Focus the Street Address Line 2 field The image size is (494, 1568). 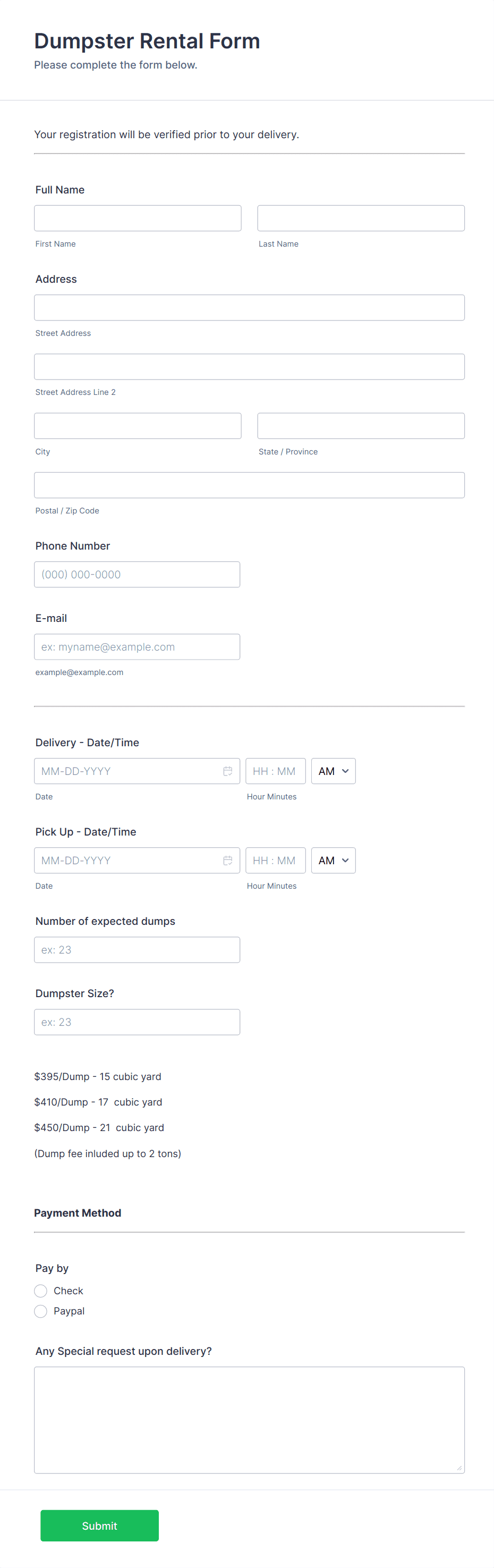pyautogui.click(x=250, y=367)
